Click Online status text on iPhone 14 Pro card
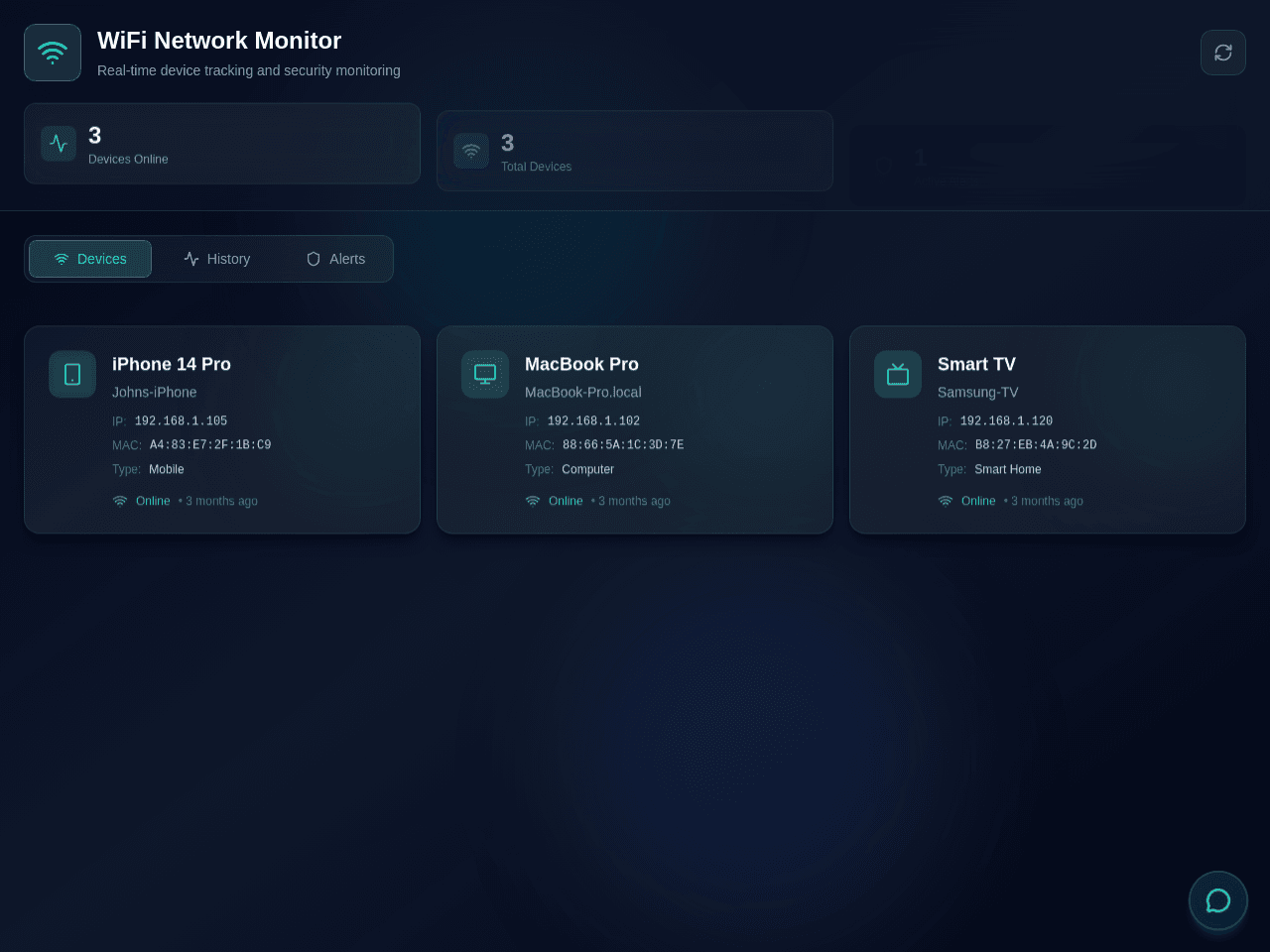The image size is (1270, 952). (x=153, y=502)
